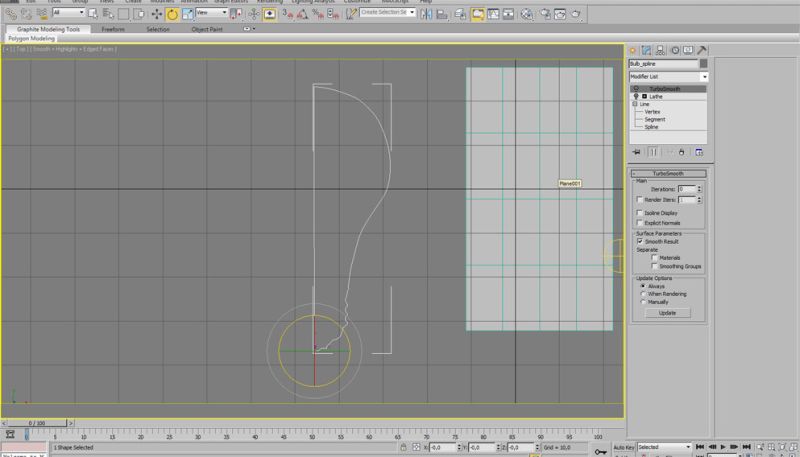
Task: Expand the Lathe modifier sub-objects
Action: 644,96
